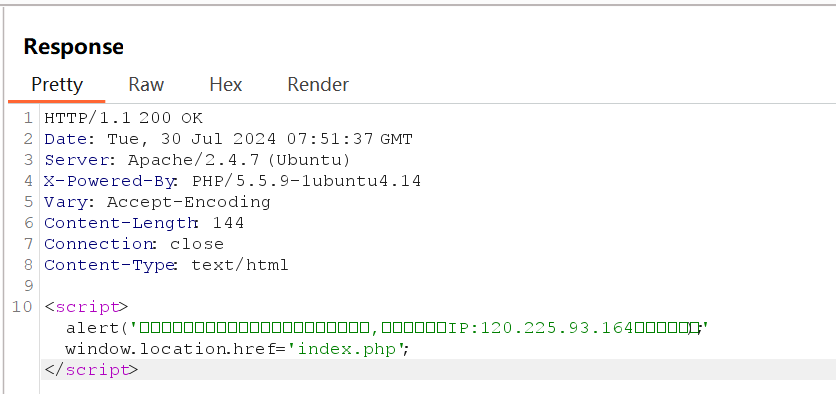Click the IP address 120.225.93.164 in alert
Screen dimensions: 836x394
(x=556, y=328)
